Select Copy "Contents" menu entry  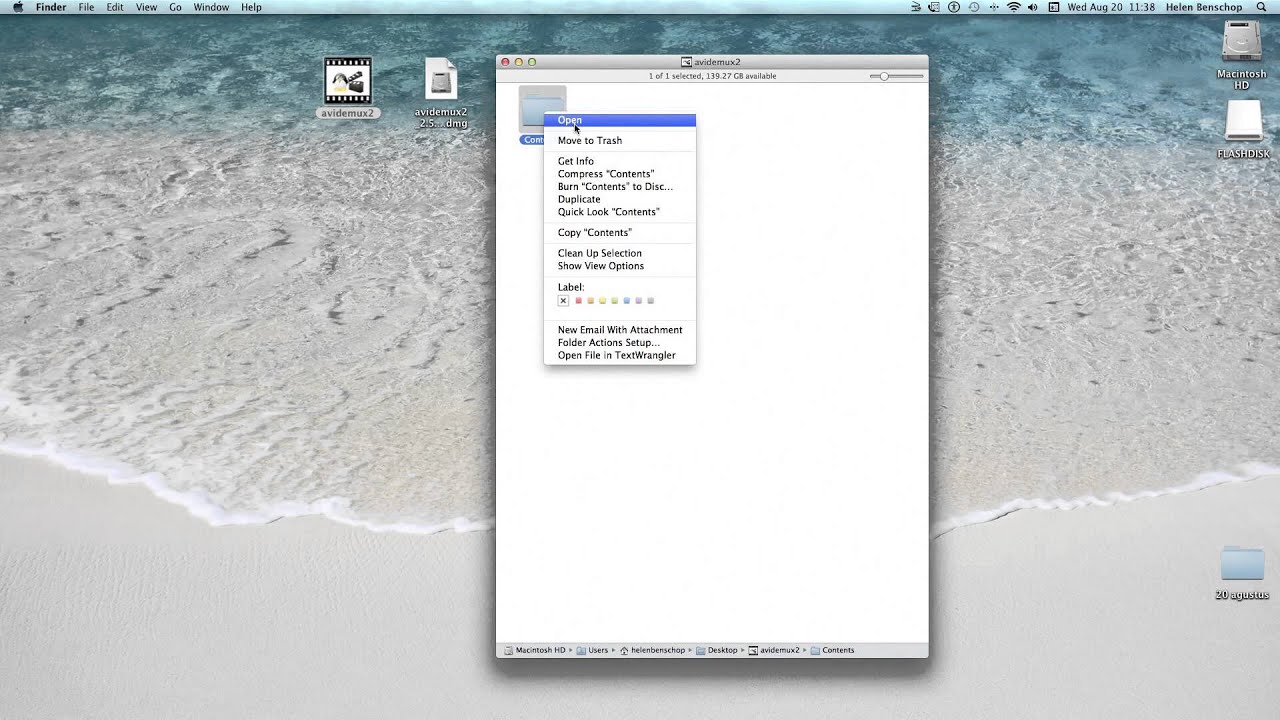[619, 233]
